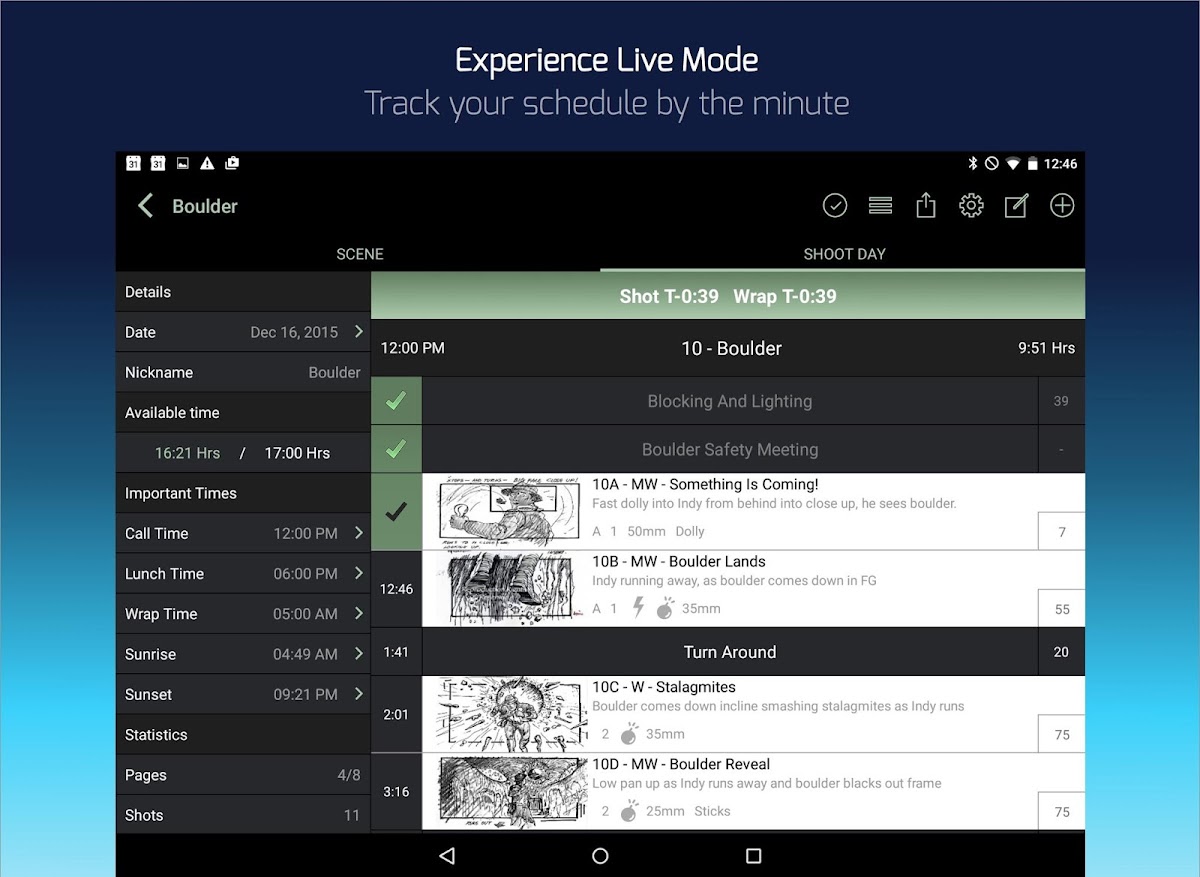Open the list view icon in toolbar
Image resolution: width=1200 pixels, height=877 pixels.
(880, 206)
